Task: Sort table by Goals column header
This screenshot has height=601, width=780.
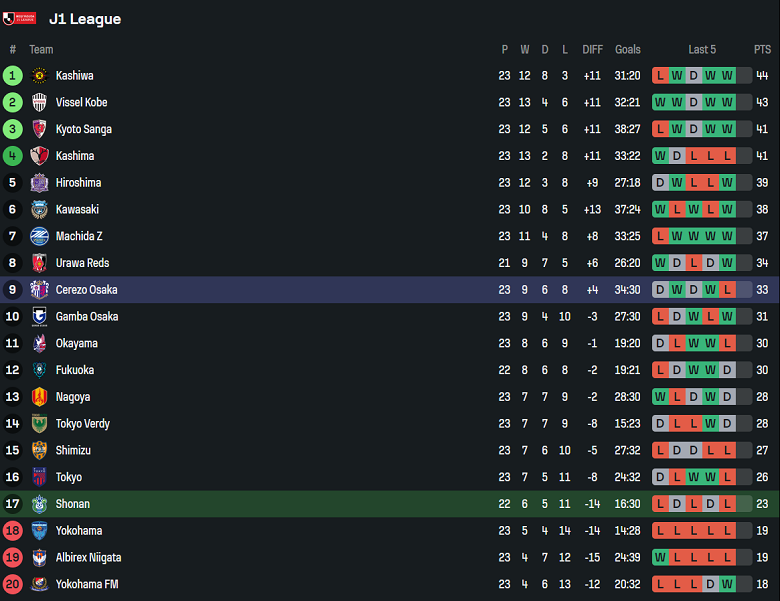Action: coord(628,50)
